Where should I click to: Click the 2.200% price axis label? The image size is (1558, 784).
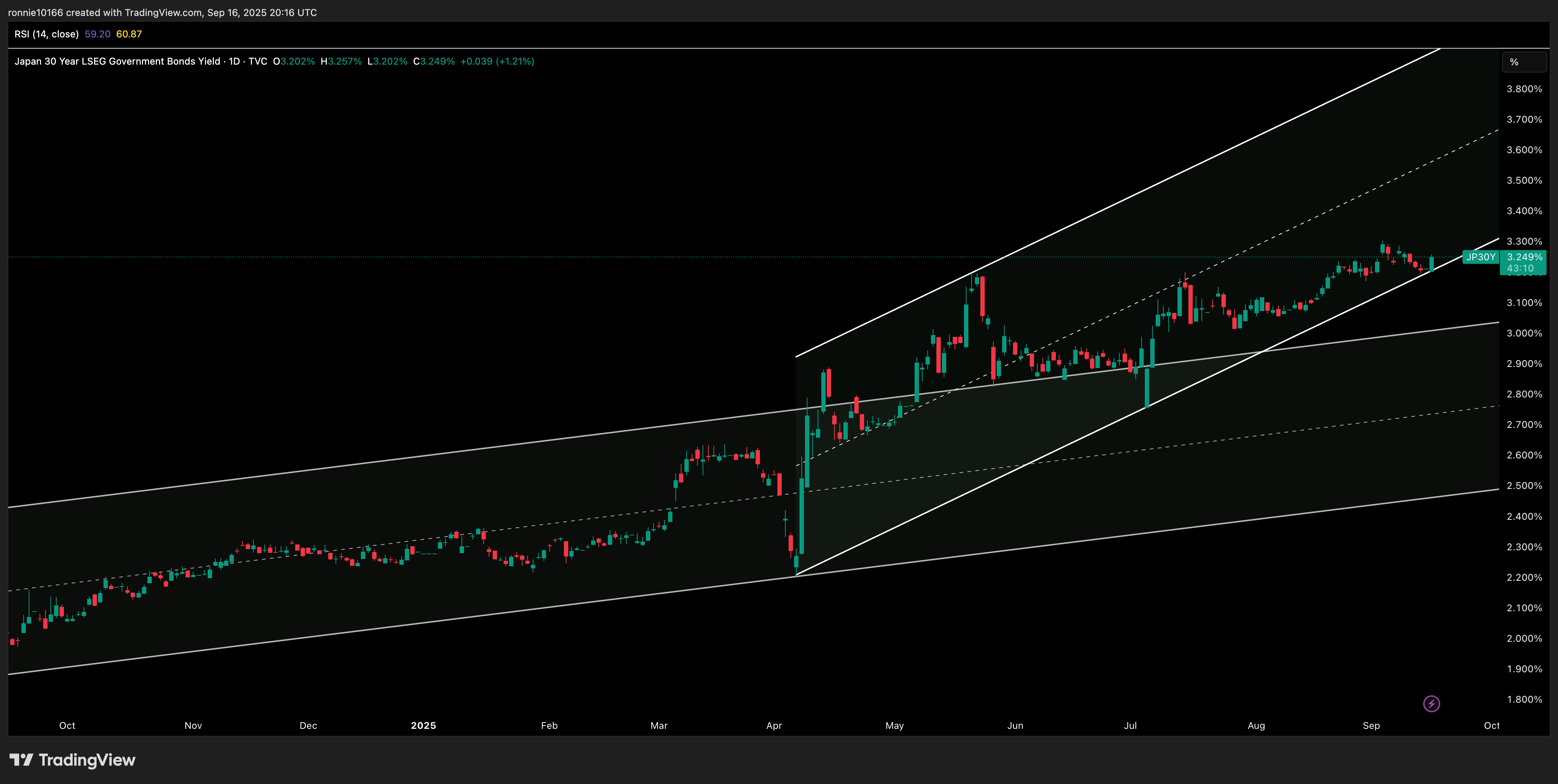click(1524, 577)
